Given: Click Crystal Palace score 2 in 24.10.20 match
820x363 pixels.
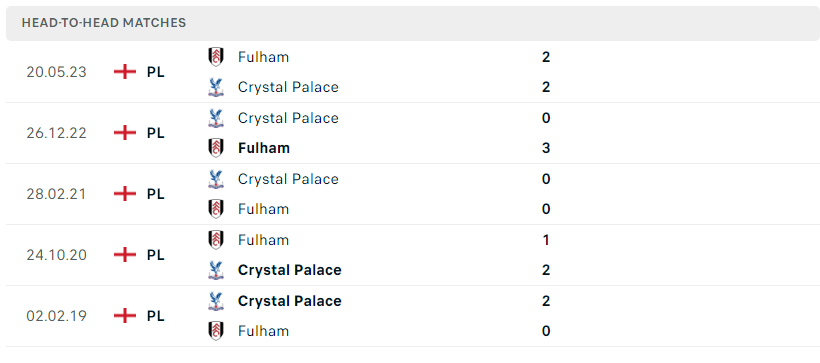Looking at the screenshot, I should (546, 270).
